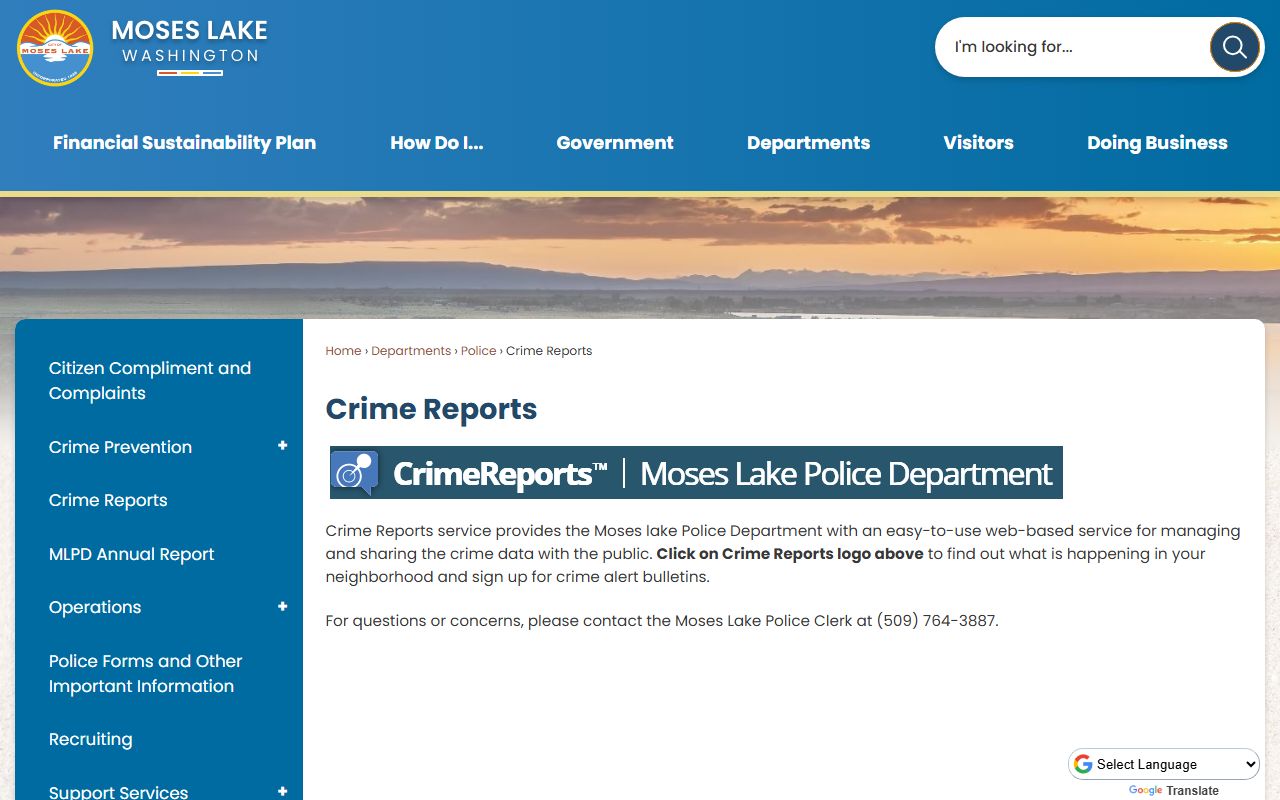Click the CrimeReports Moses Lake Police Department banner
Image resolution: width=1280 pixels, height=800 pixels.
tap(696, 473)
